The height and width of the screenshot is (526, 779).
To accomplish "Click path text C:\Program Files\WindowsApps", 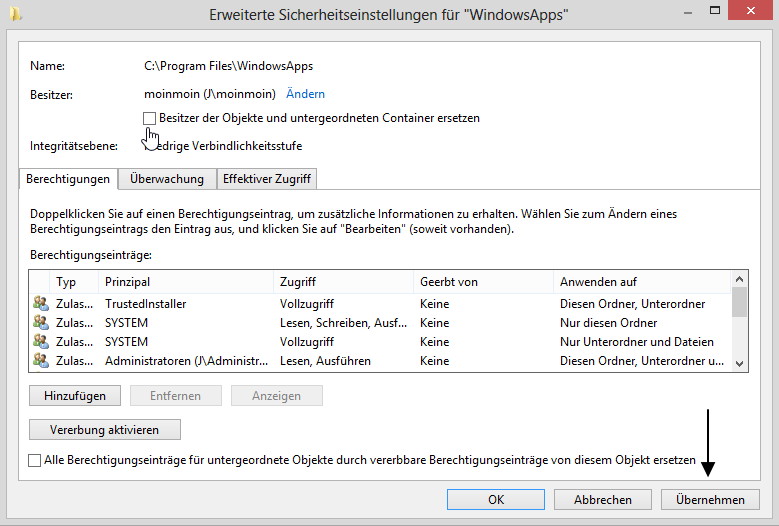I will tap(229, 66).
